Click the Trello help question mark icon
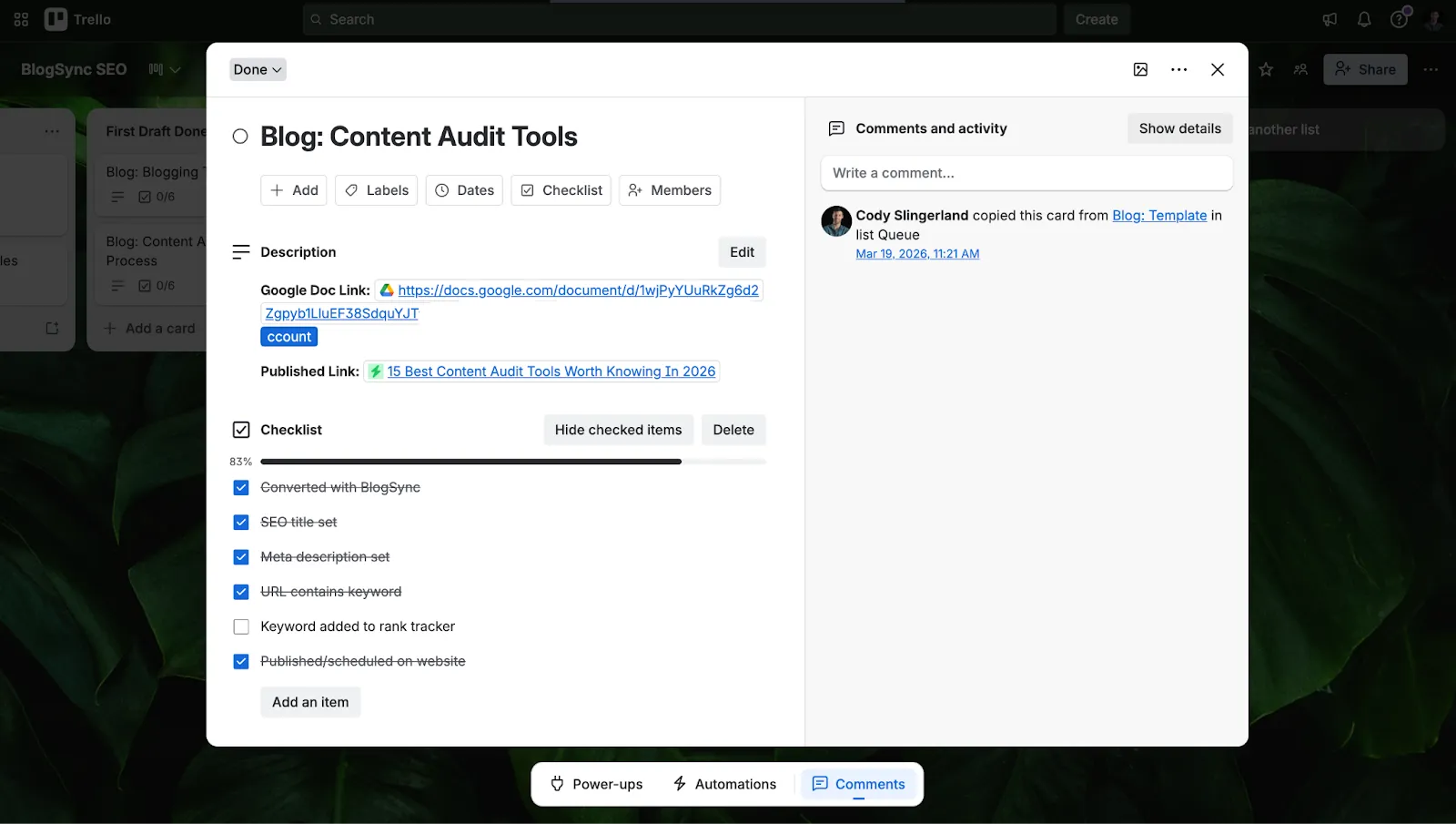The width and height of the screenshot is (1456, 824). click(1398, 18)
